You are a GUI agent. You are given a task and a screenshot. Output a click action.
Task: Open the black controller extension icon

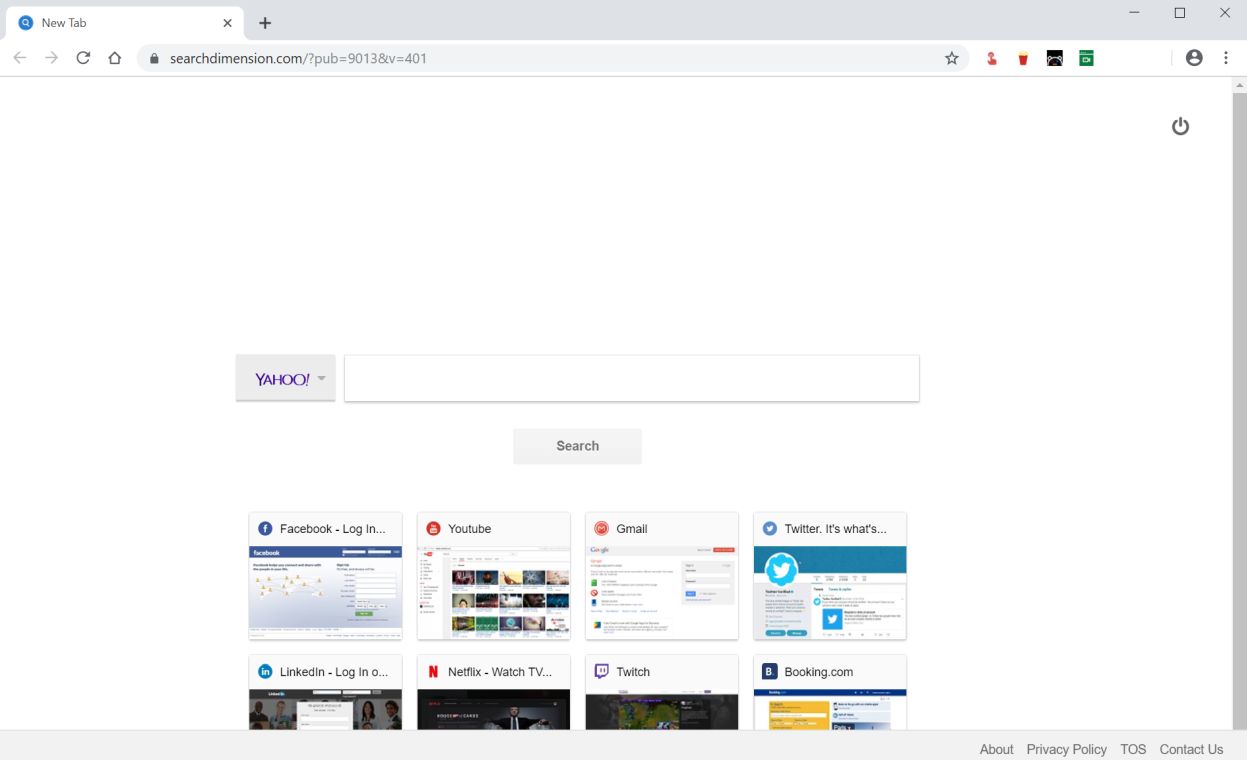click(x=1054, y=58)
